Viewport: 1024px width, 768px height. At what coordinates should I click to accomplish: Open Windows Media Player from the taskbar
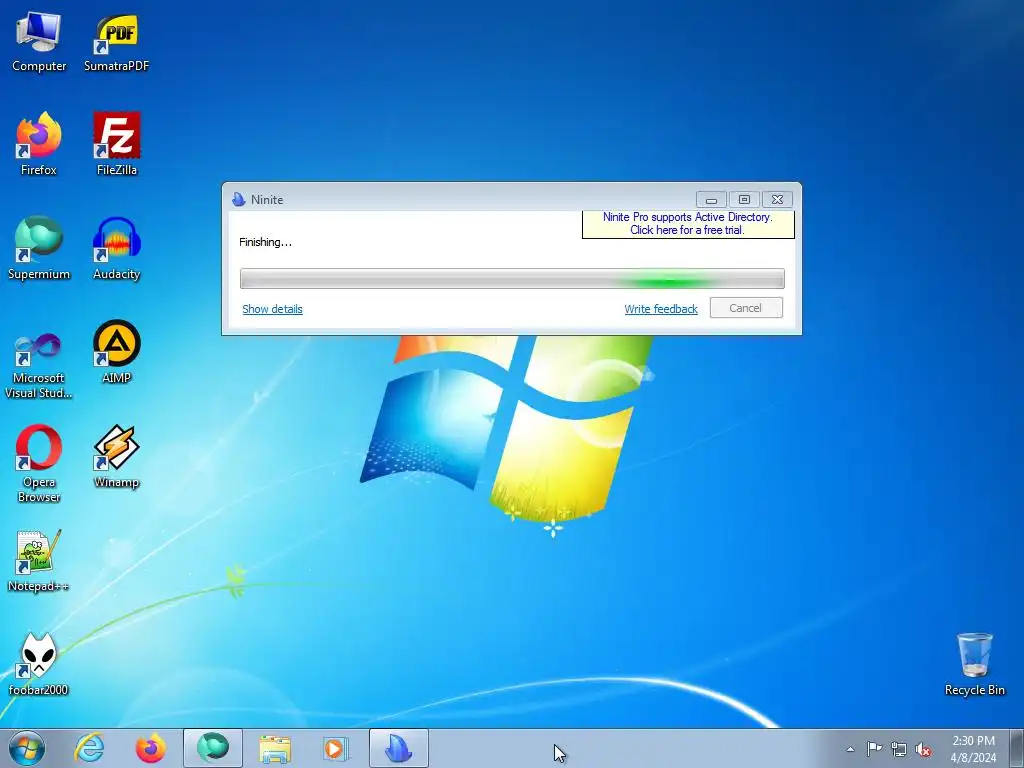click(x=336, y=748)
